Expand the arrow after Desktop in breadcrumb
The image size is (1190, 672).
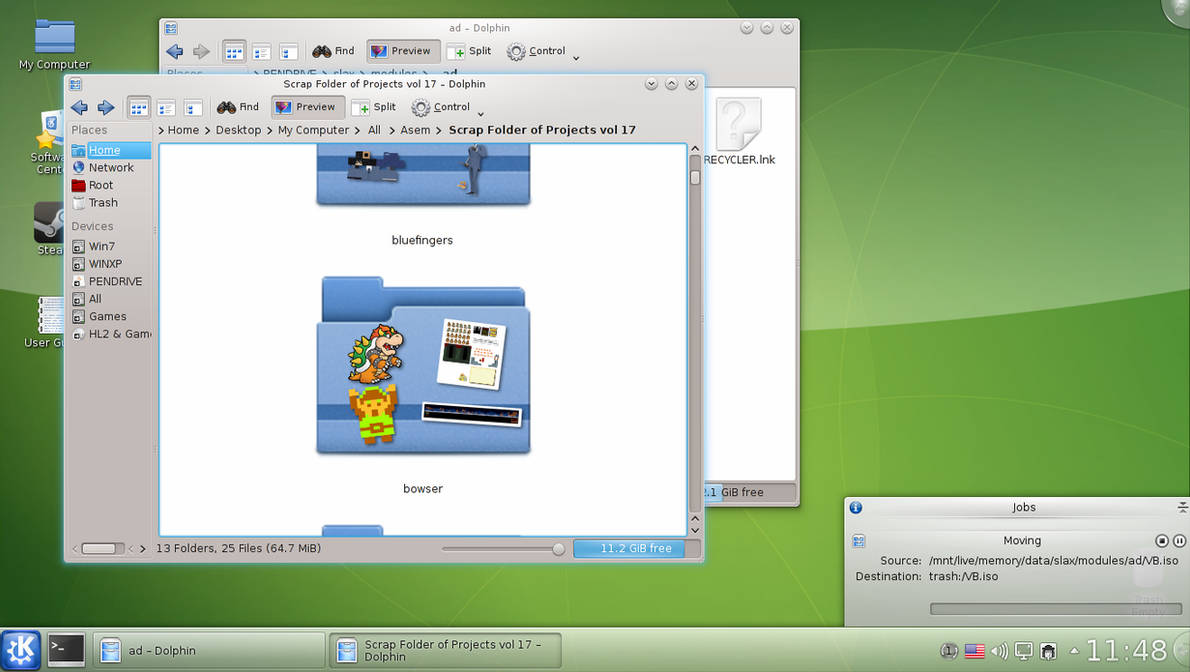269,131
